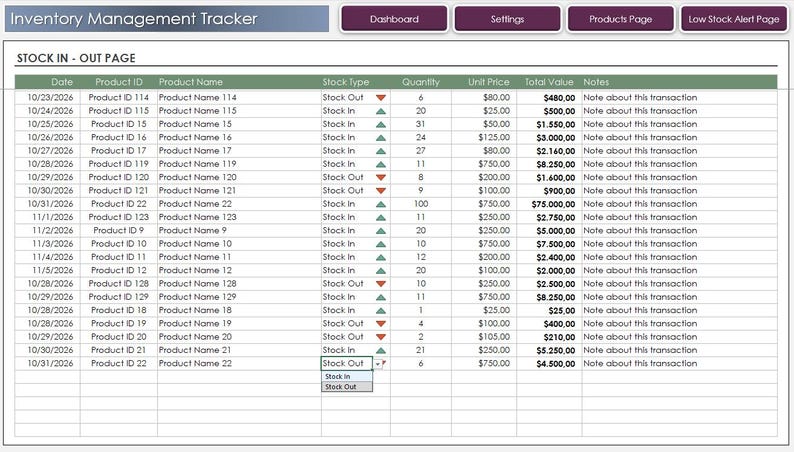This screenshot has height=452, width=794.
Task: Select the STOCK IN - OUT PAGE heading
Action: coord(76,58)
